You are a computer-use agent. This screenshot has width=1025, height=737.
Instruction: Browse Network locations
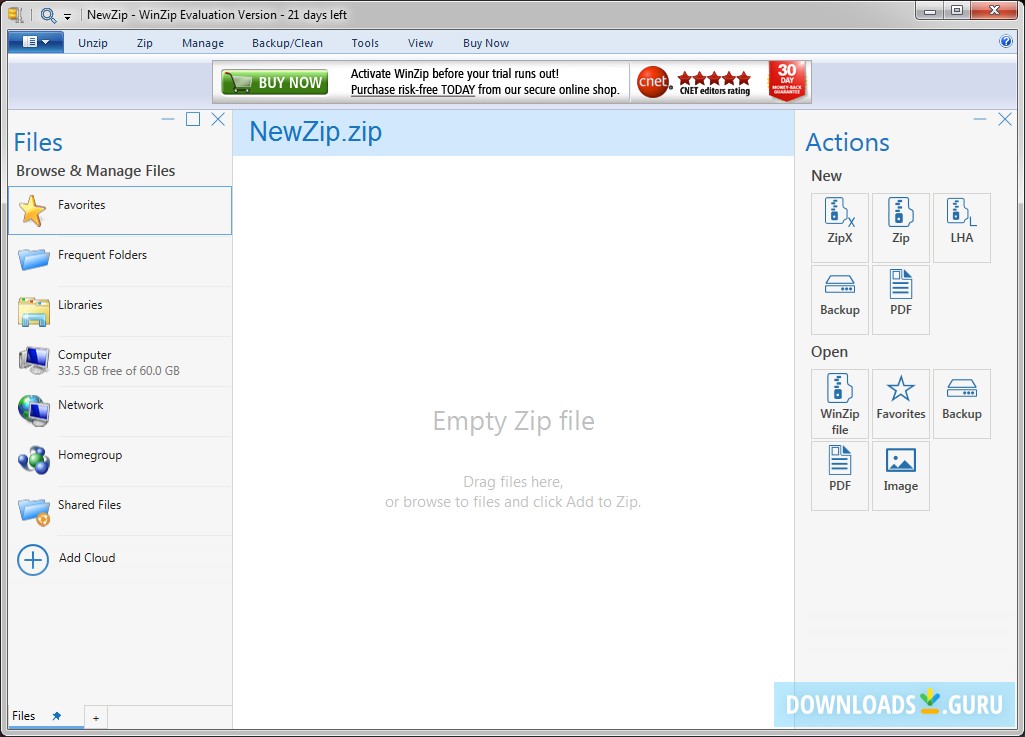[x=120, y=411]
